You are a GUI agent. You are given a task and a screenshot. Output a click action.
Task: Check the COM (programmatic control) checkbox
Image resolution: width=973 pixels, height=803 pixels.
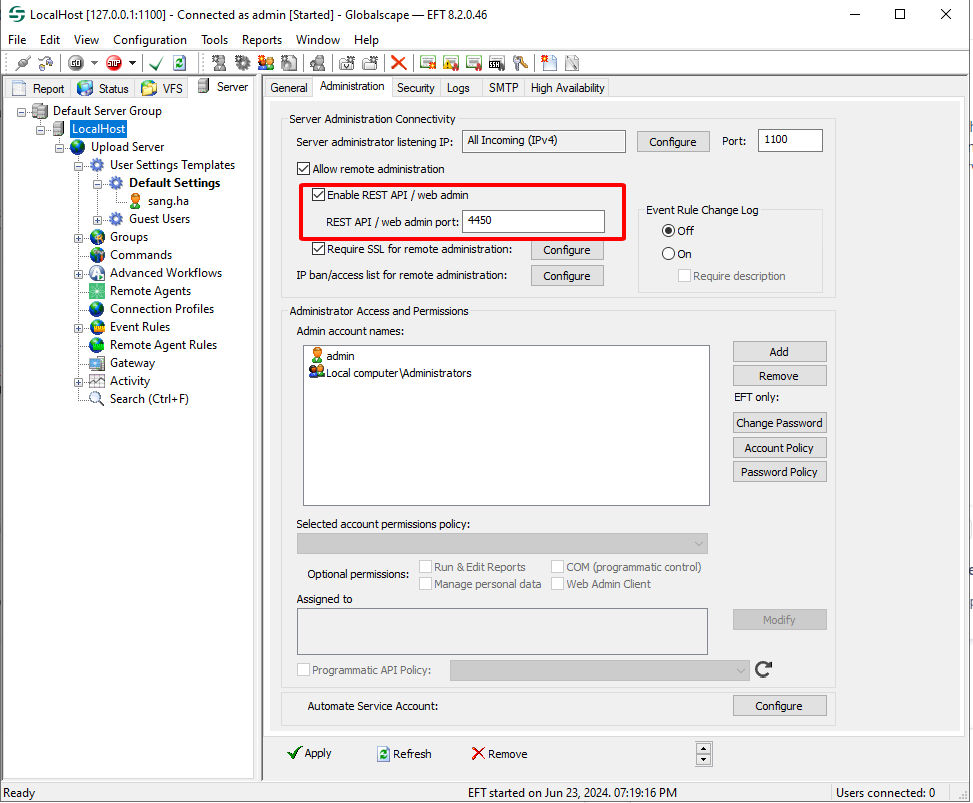pos(557,567)
